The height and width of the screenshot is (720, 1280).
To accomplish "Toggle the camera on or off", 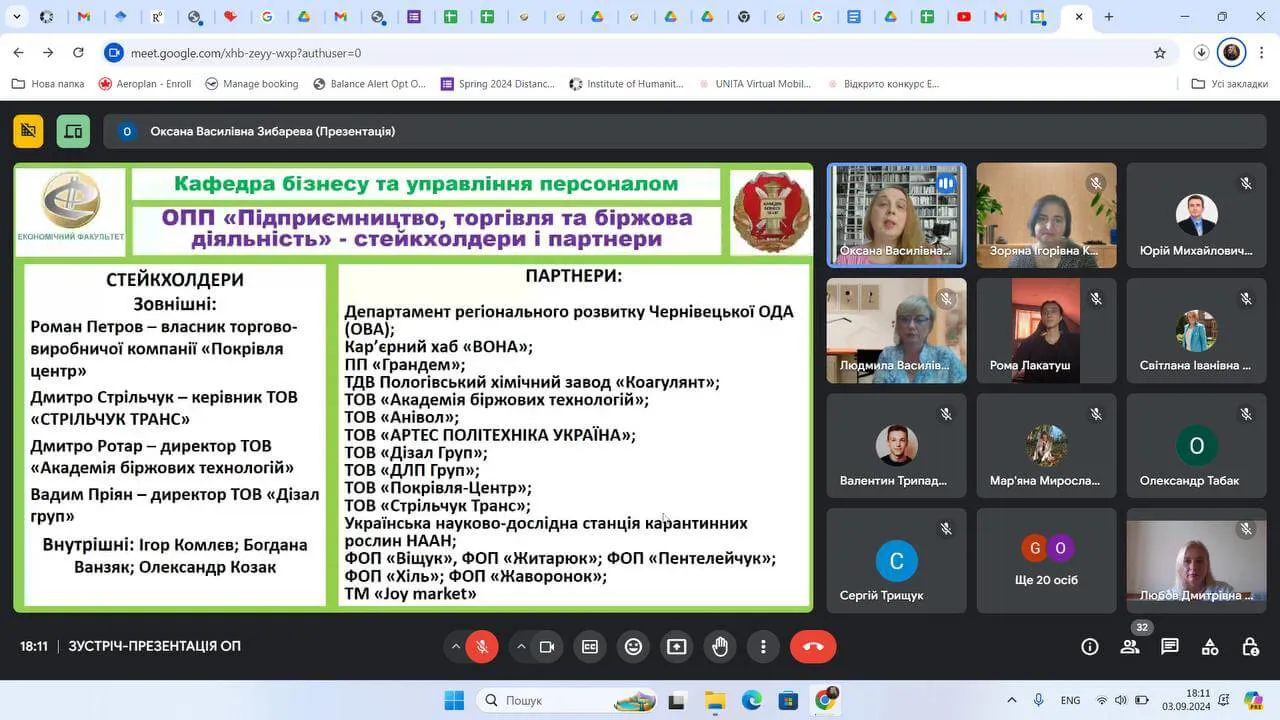I will (x=547, y=647).
